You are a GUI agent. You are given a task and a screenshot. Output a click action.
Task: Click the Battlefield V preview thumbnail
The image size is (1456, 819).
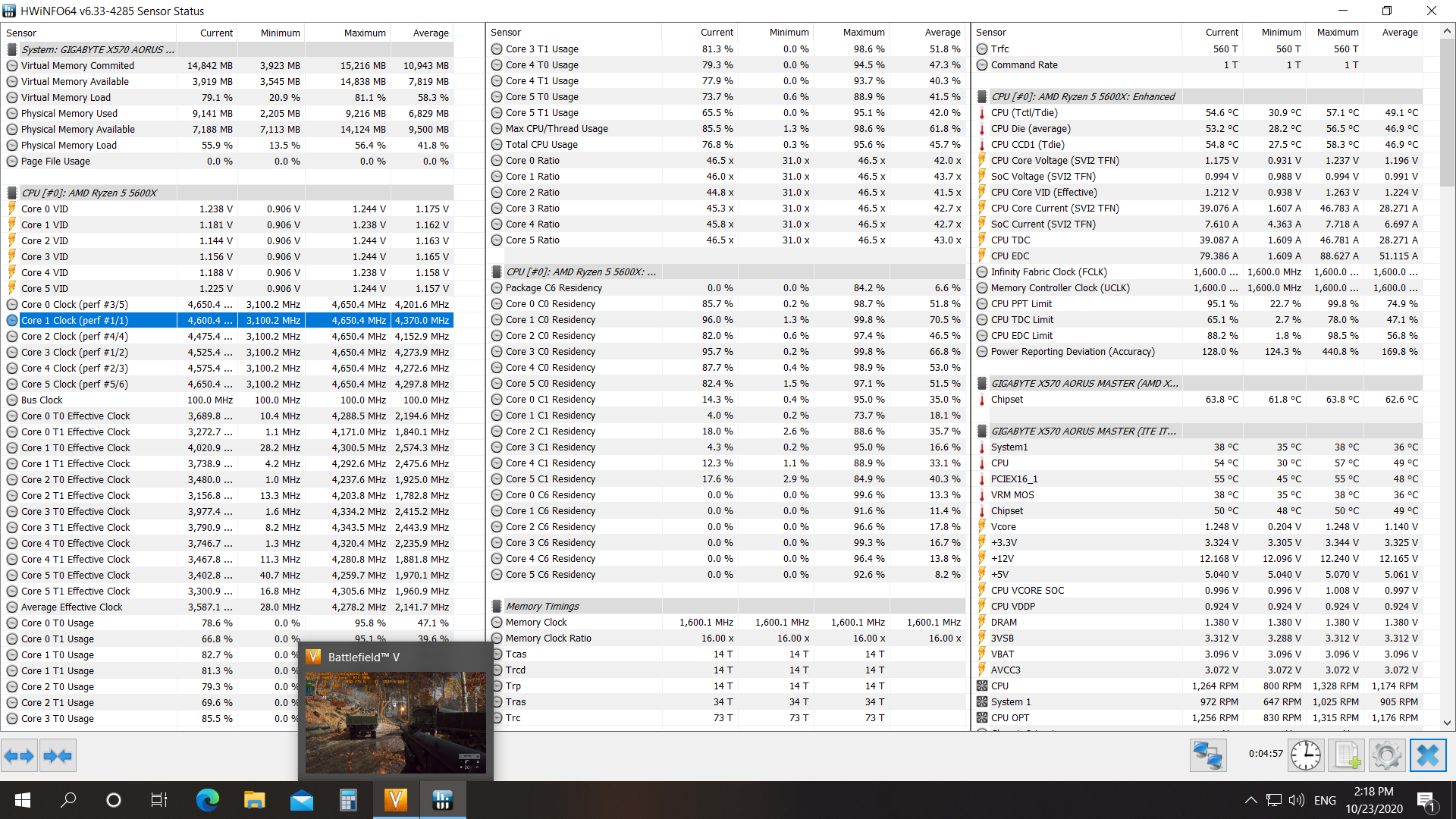click(396, 722)
